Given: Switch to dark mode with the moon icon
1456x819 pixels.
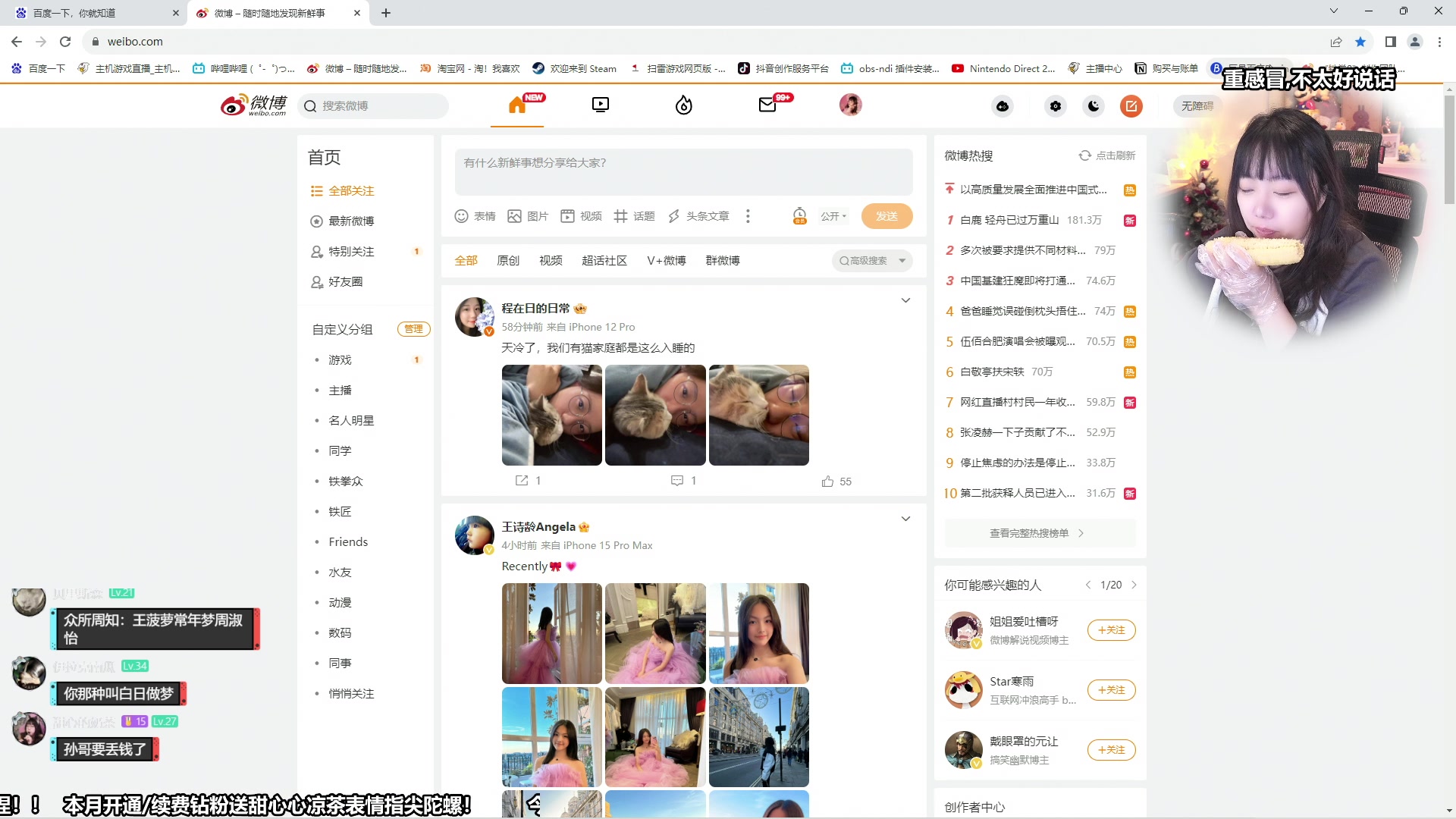Looking at the screenshot, I should 1093,106.
